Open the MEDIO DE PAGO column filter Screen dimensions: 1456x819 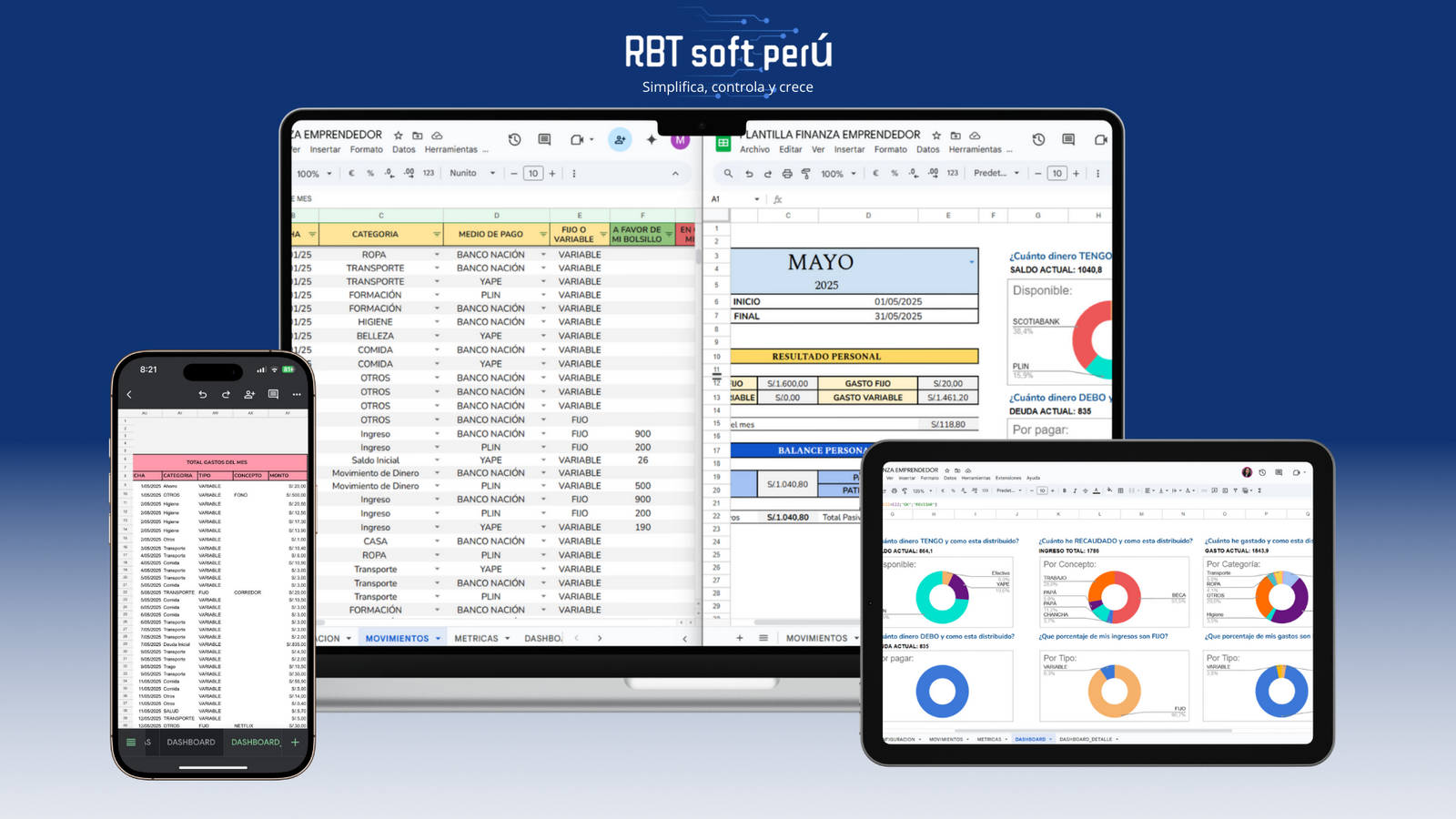[543, 235]
